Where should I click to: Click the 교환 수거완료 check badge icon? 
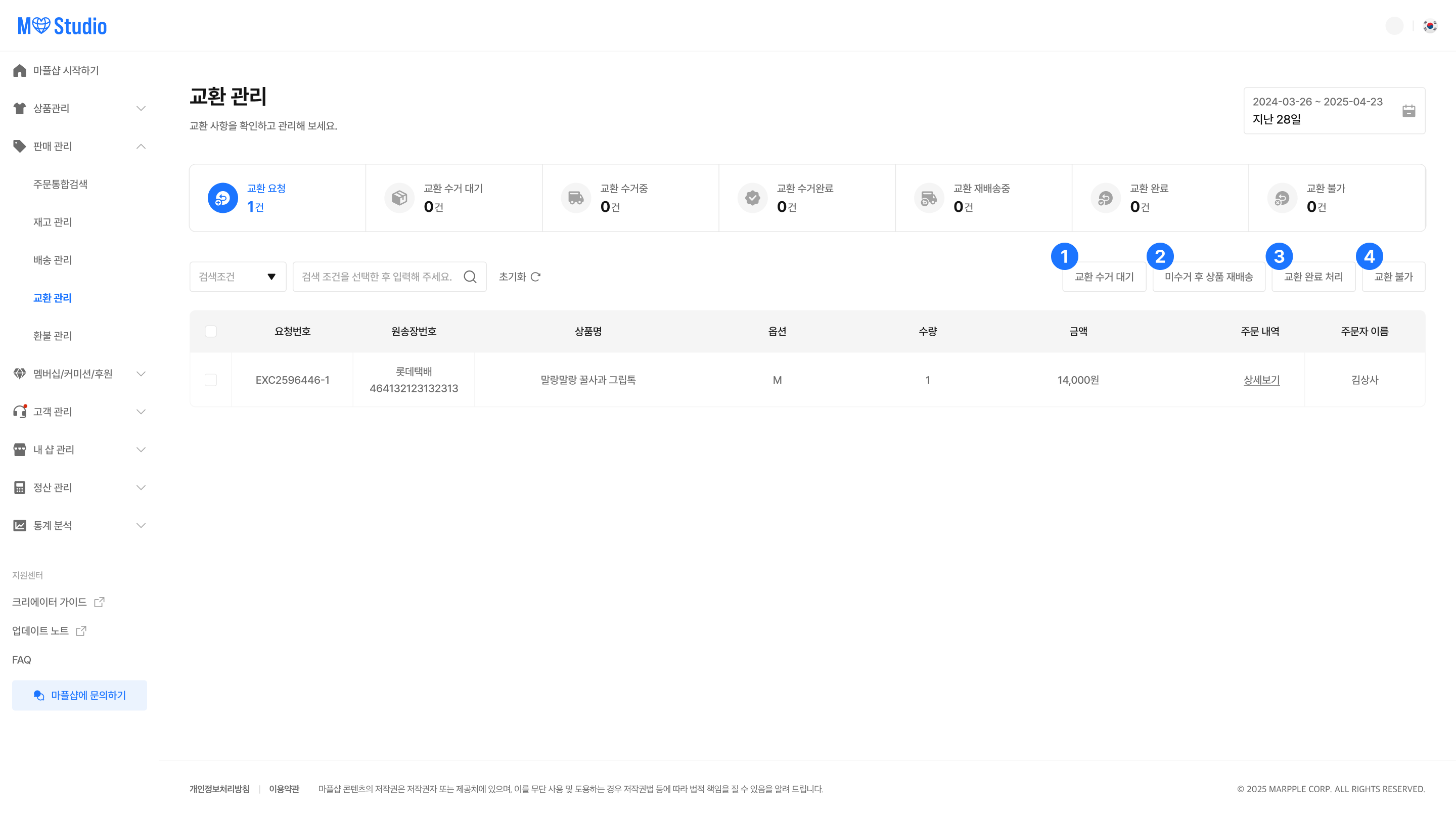pos(752,198)
